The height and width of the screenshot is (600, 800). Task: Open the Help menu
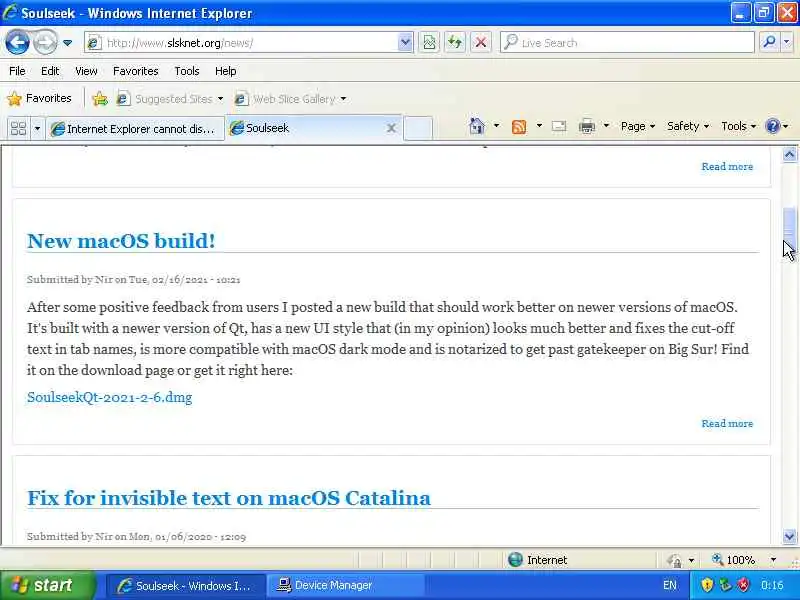click(226, 71)
